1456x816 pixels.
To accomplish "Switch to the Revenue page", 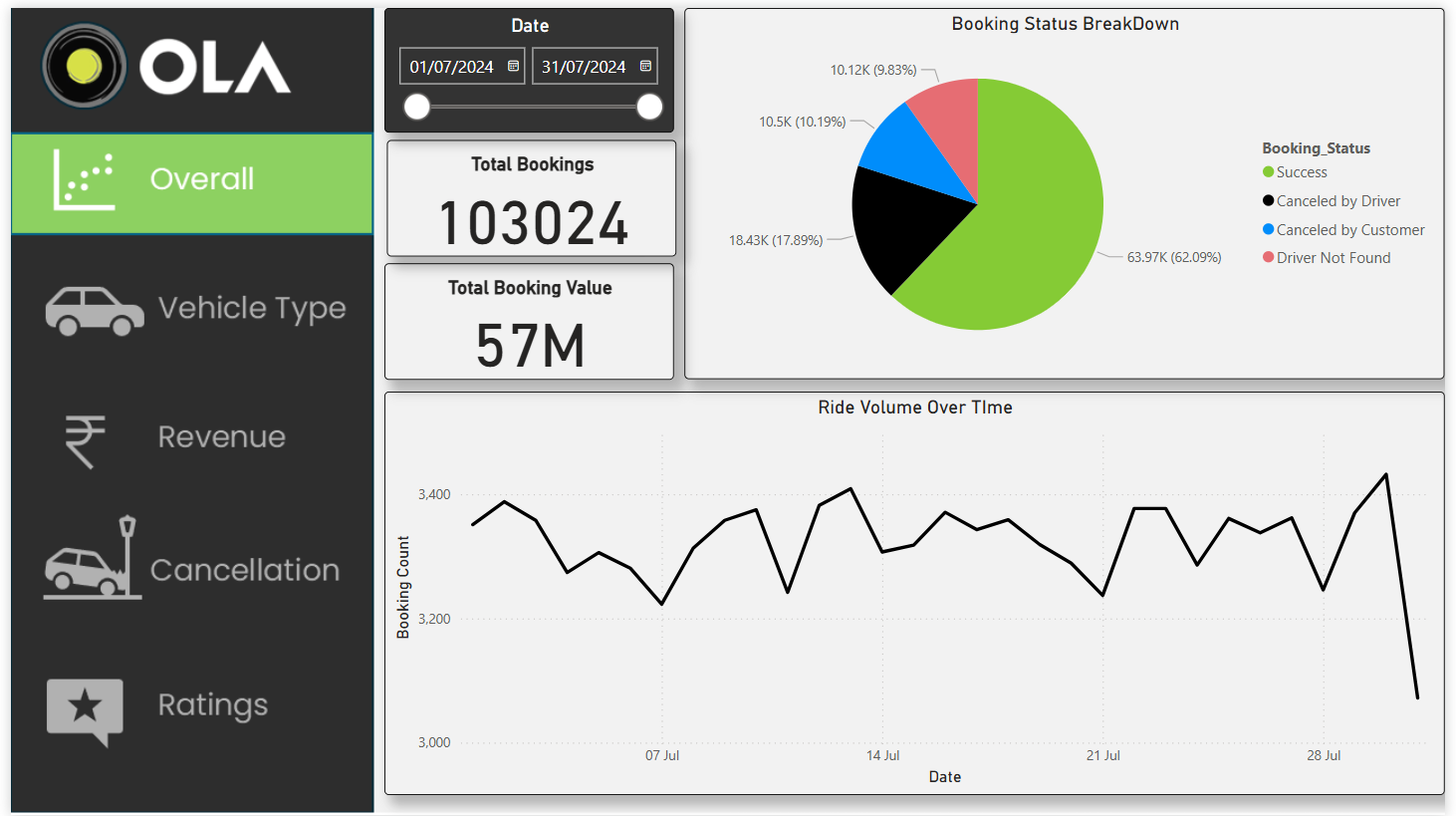I will click(x=221, y=436).
